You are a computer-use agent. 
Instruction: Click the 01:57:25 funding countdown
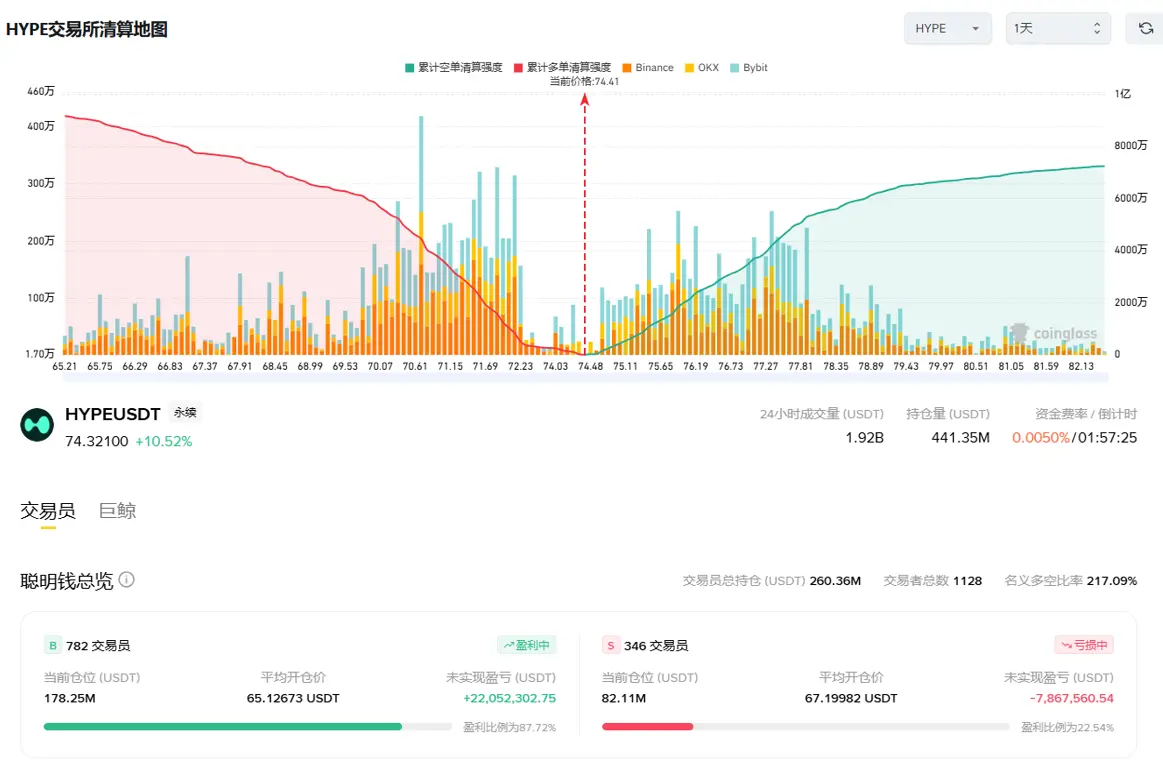tap(1107, 438)
